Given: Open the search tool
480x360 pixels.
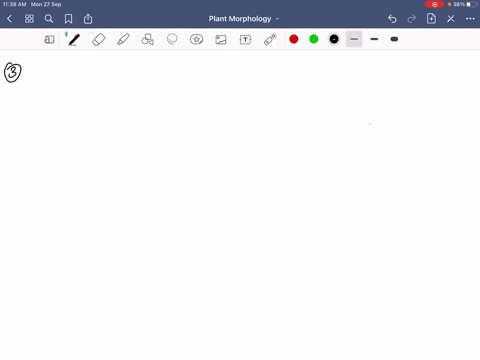Looking at the screenshot, I should (49, 19).
